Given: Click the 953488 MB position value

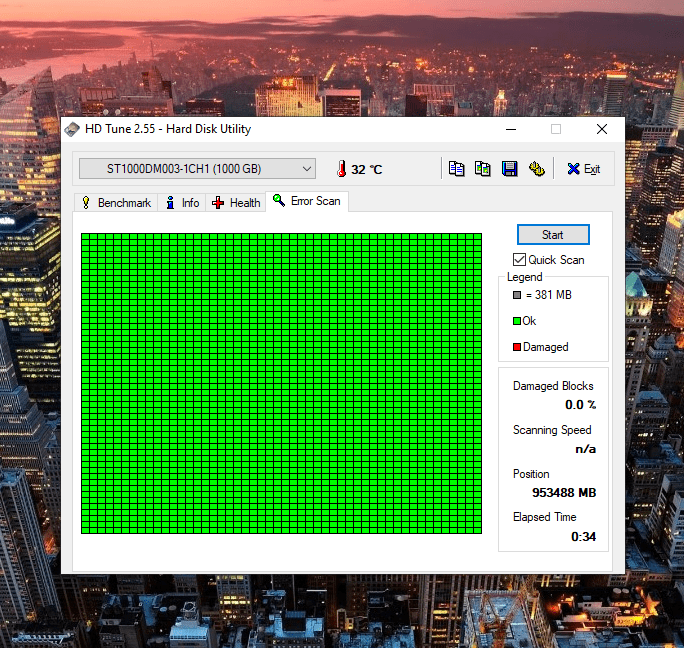Looking at the screenshot, I should click(564, 493).
